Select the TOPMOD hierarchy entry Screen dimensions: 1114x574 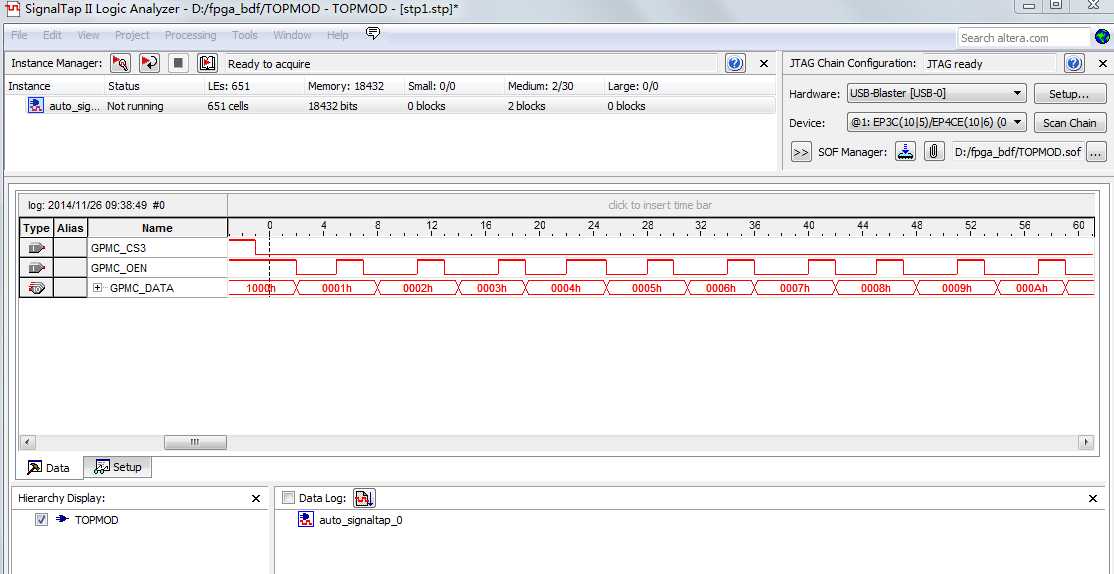pos(97,520)
